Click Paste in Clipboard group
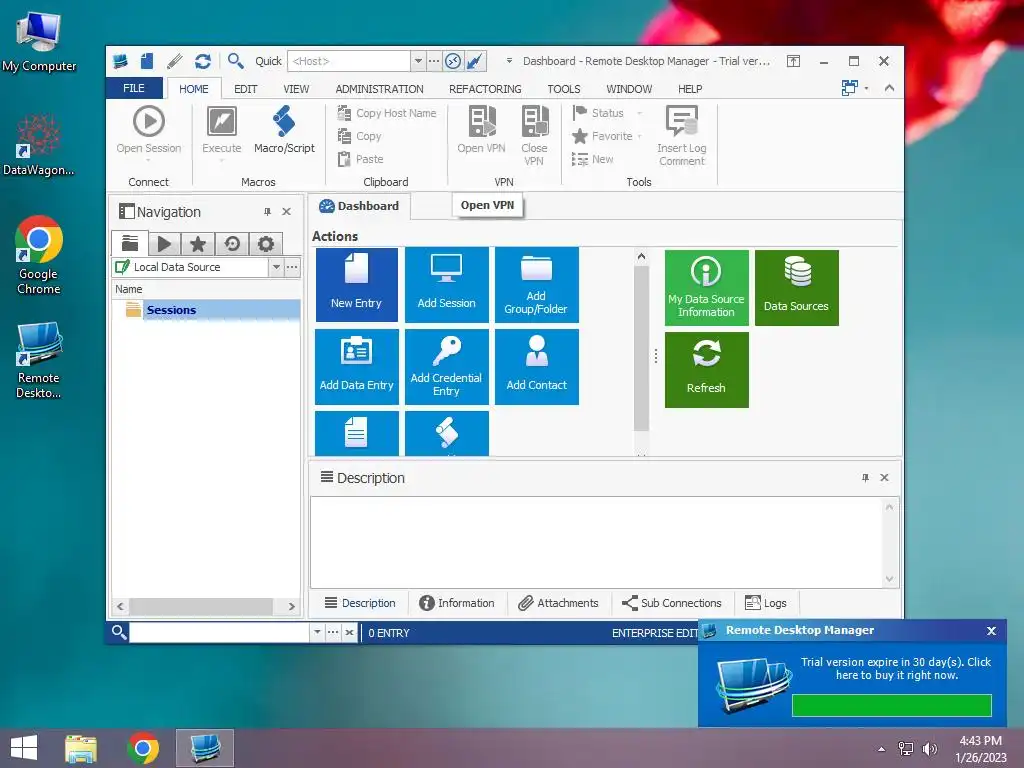The width and height of the screenshot is (1024, 768). click(x=360, y=159)
